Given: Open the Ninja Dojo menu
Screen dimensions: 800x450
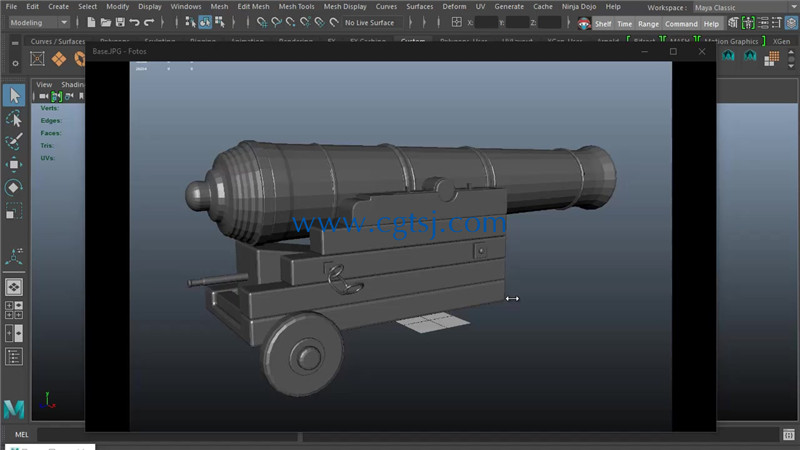Looking at the screenshot, I should point(579,7).
